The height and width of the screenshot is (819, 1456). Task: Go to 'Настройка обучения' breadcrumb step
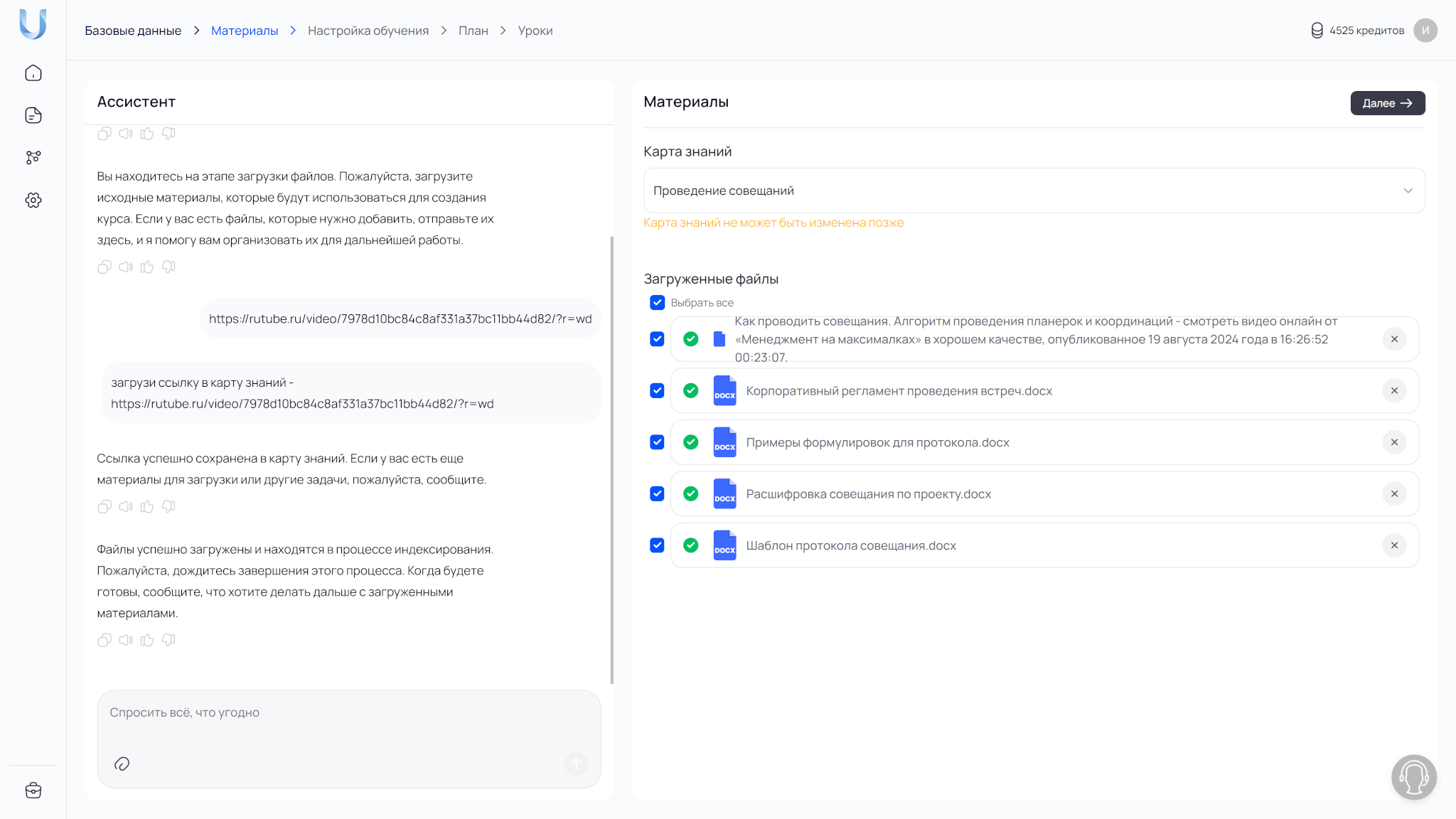[x=368, y=31]
